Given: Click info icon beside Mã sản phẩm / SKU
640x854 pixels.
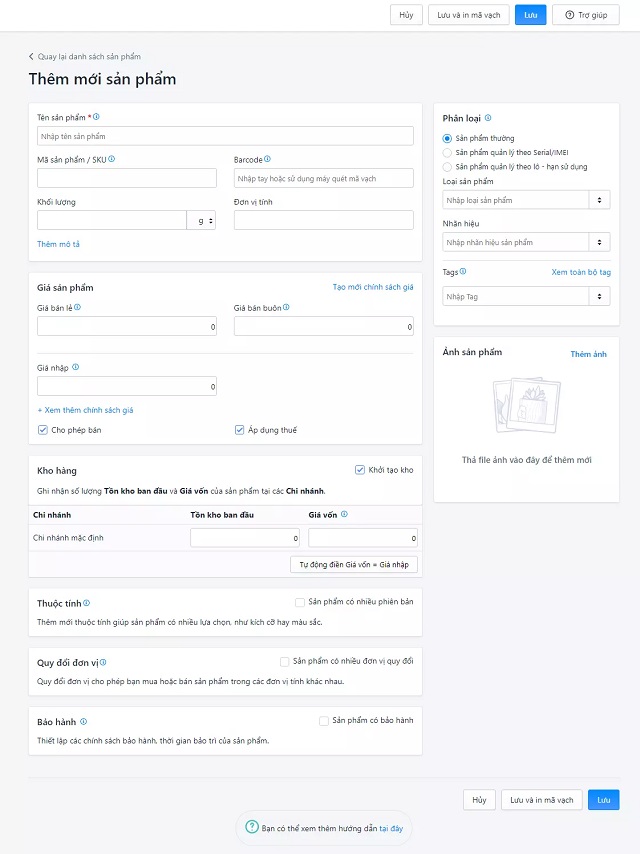Looking at the screenshot, I should 112,159.
